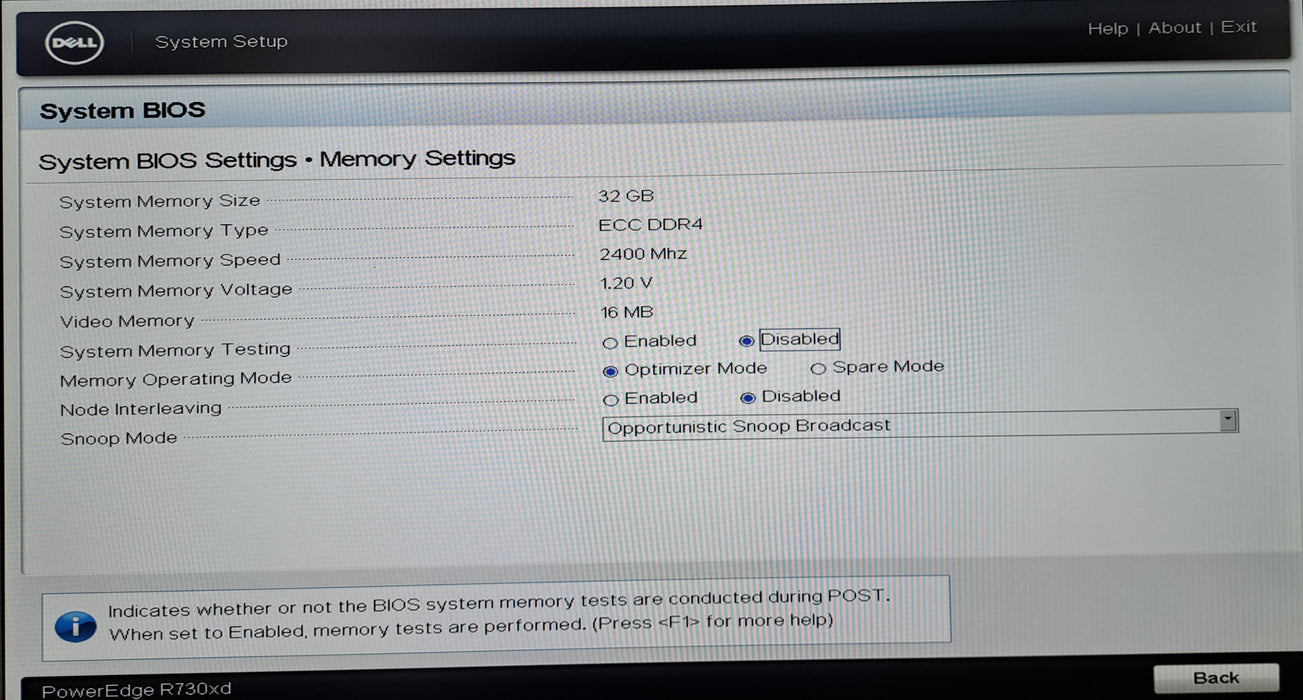The height and width of the screenshot is (700, 1303).
Task: Click the ECC DDR4 value
Action: point(651,225)
